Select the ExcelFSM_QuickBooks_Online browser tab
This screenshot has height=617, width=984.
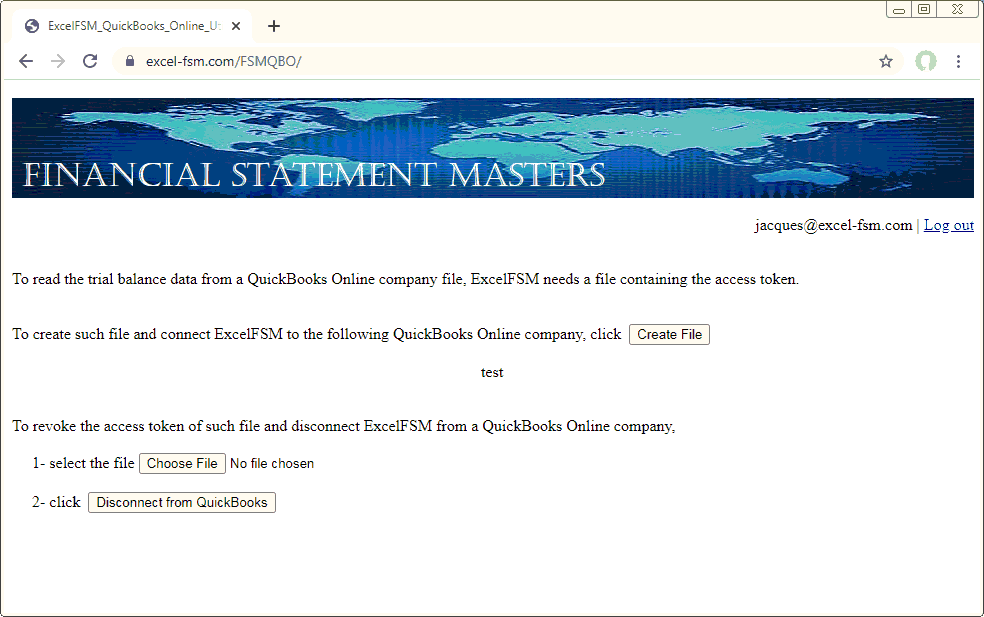(132, 26)
